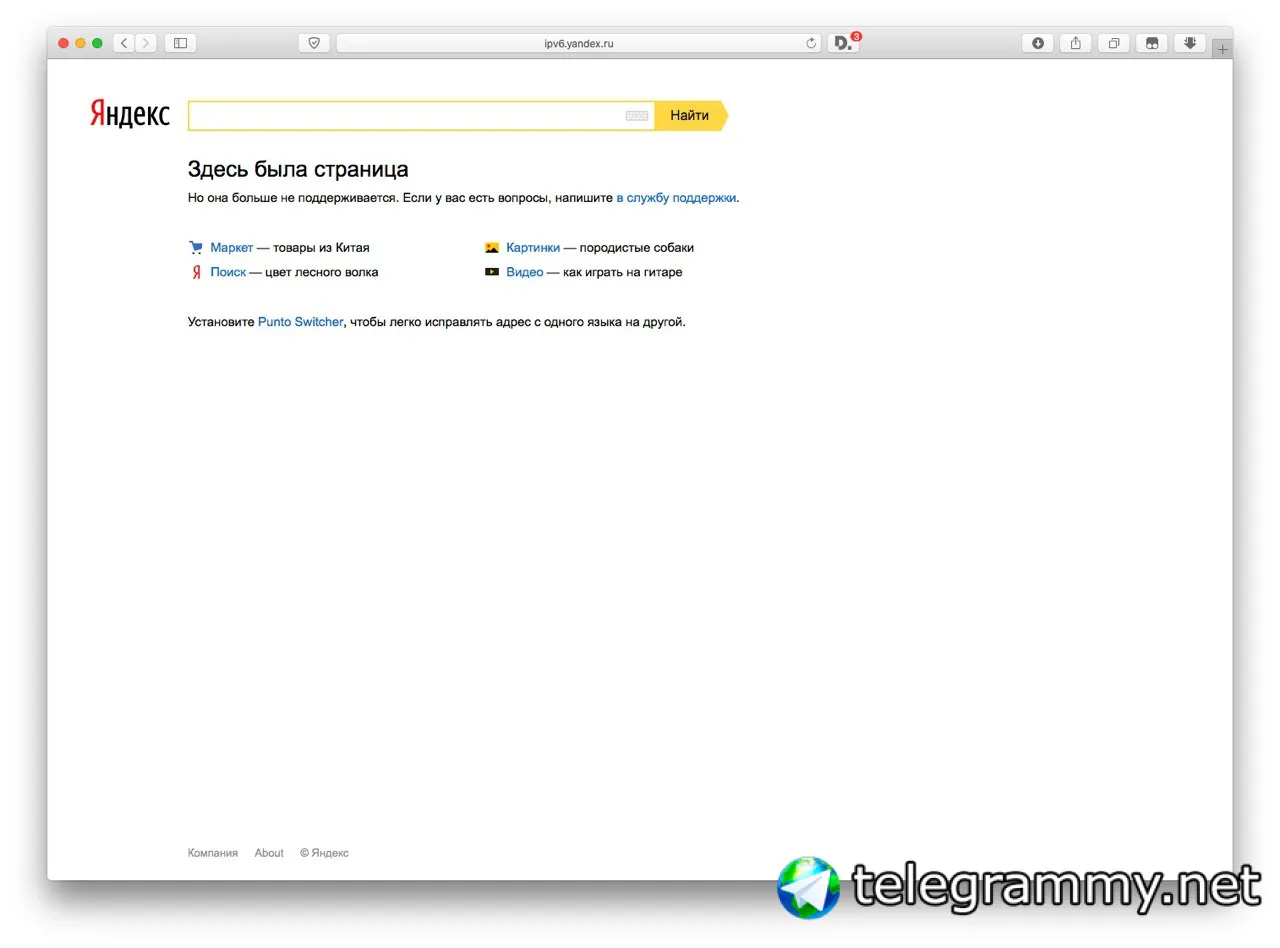Click the Найти search button

pos(690,116)
